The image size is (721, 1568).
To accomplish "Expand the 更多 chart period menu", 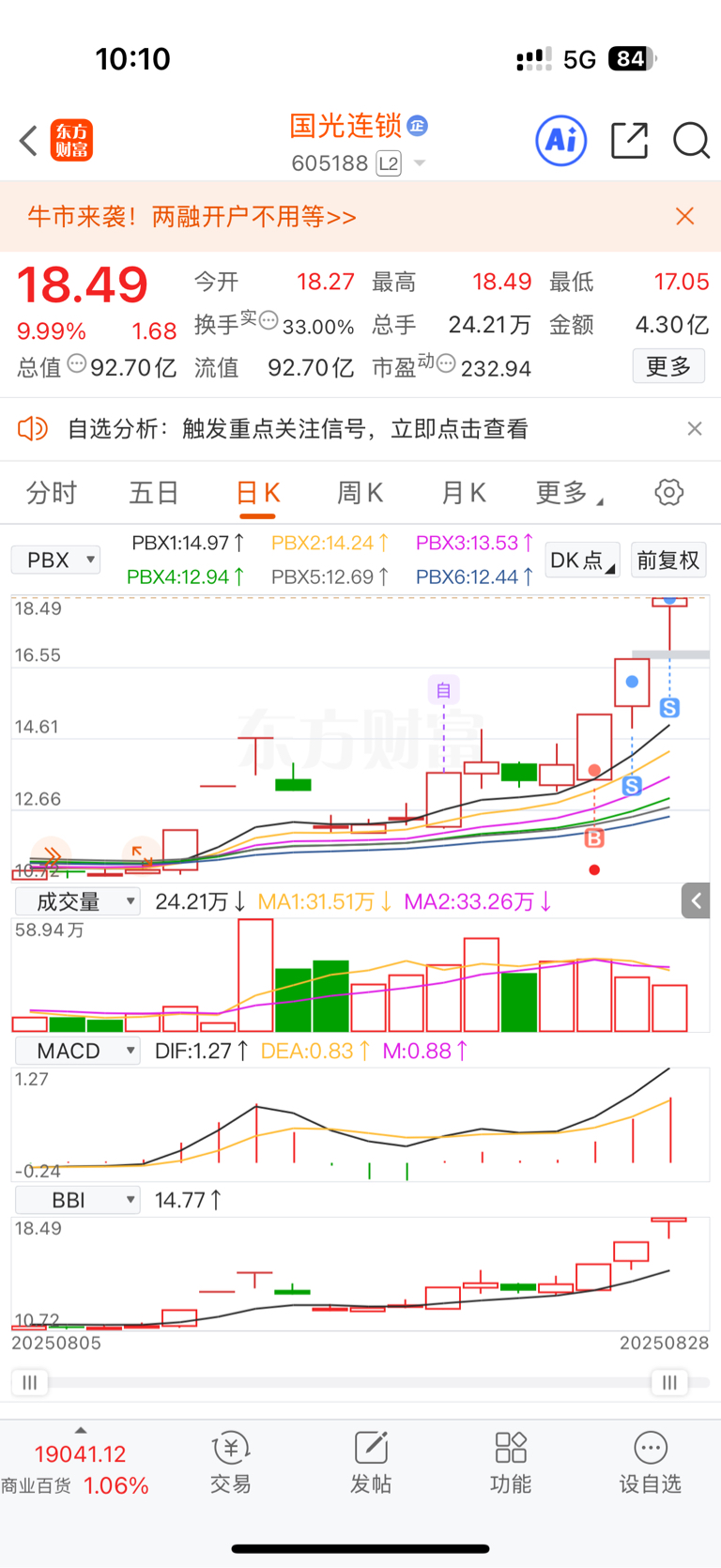I will (568, 492).
